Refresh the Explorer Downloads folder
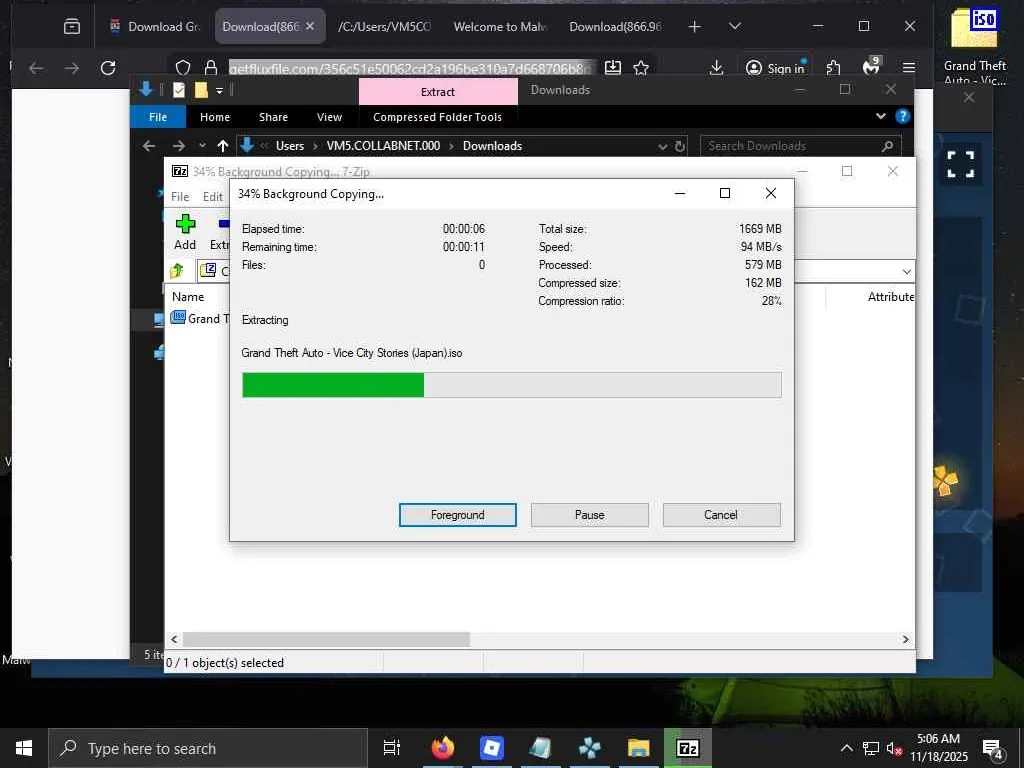 pyautogui.click(x=680, y=146)
